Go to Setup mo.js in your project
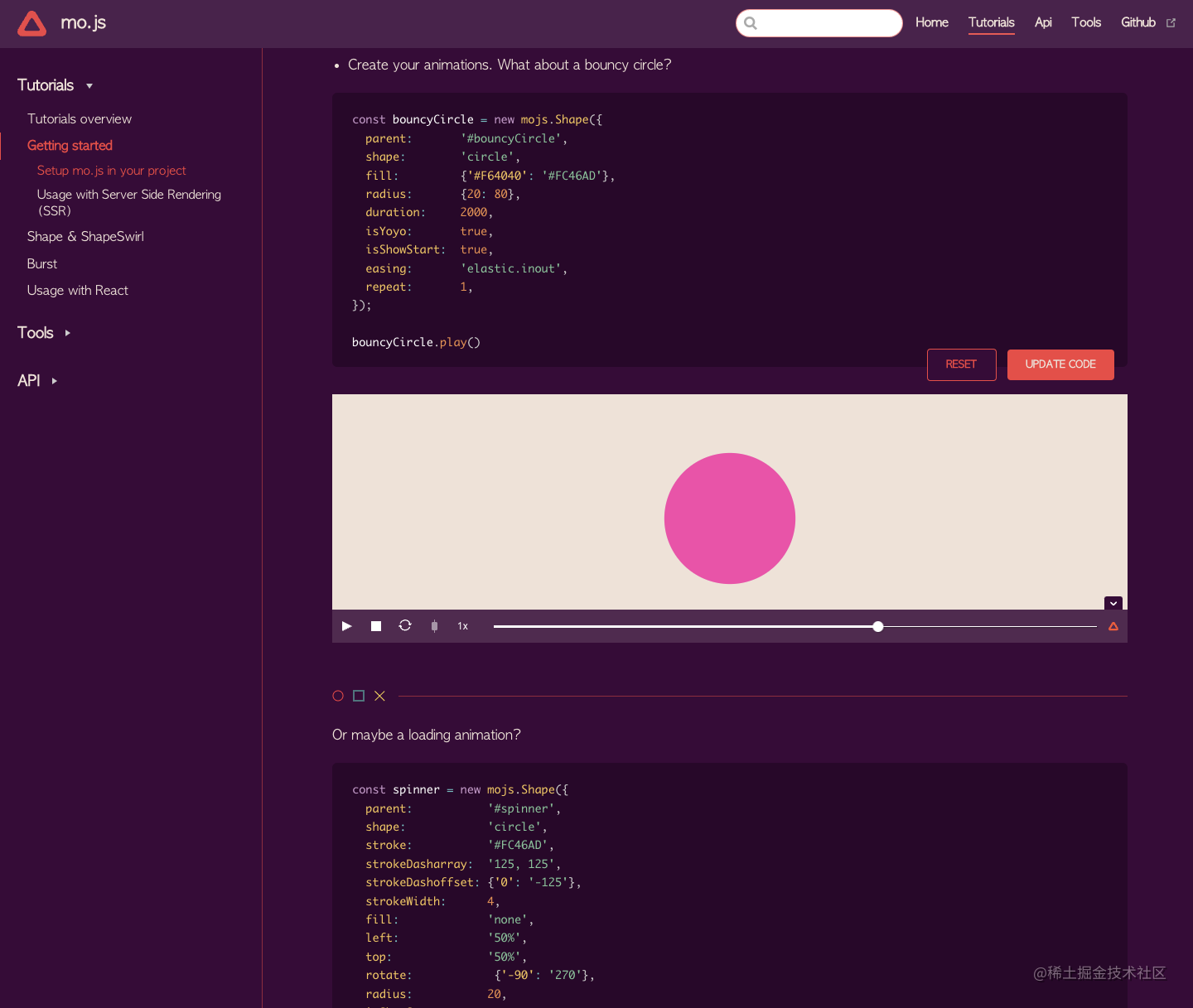The image size is (1193, 1008). point(112,171)
